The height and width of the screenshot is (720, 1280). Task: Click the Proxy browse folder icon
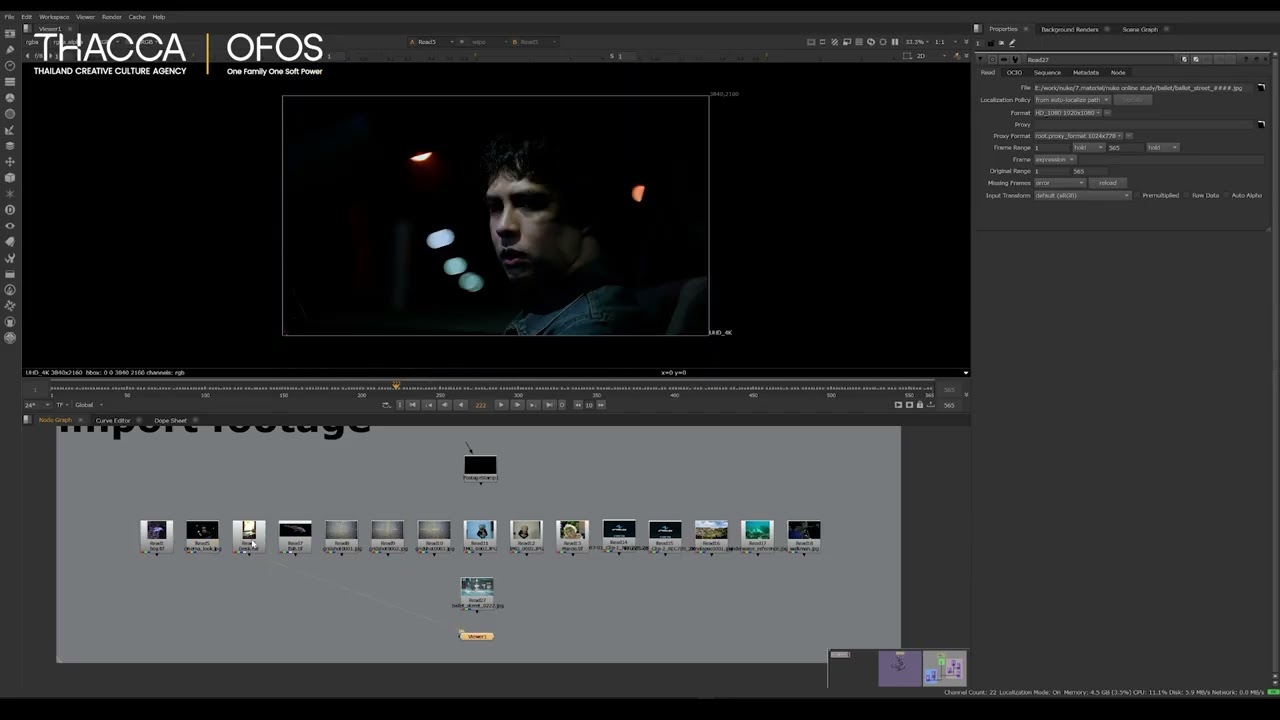click(1261, 124)
